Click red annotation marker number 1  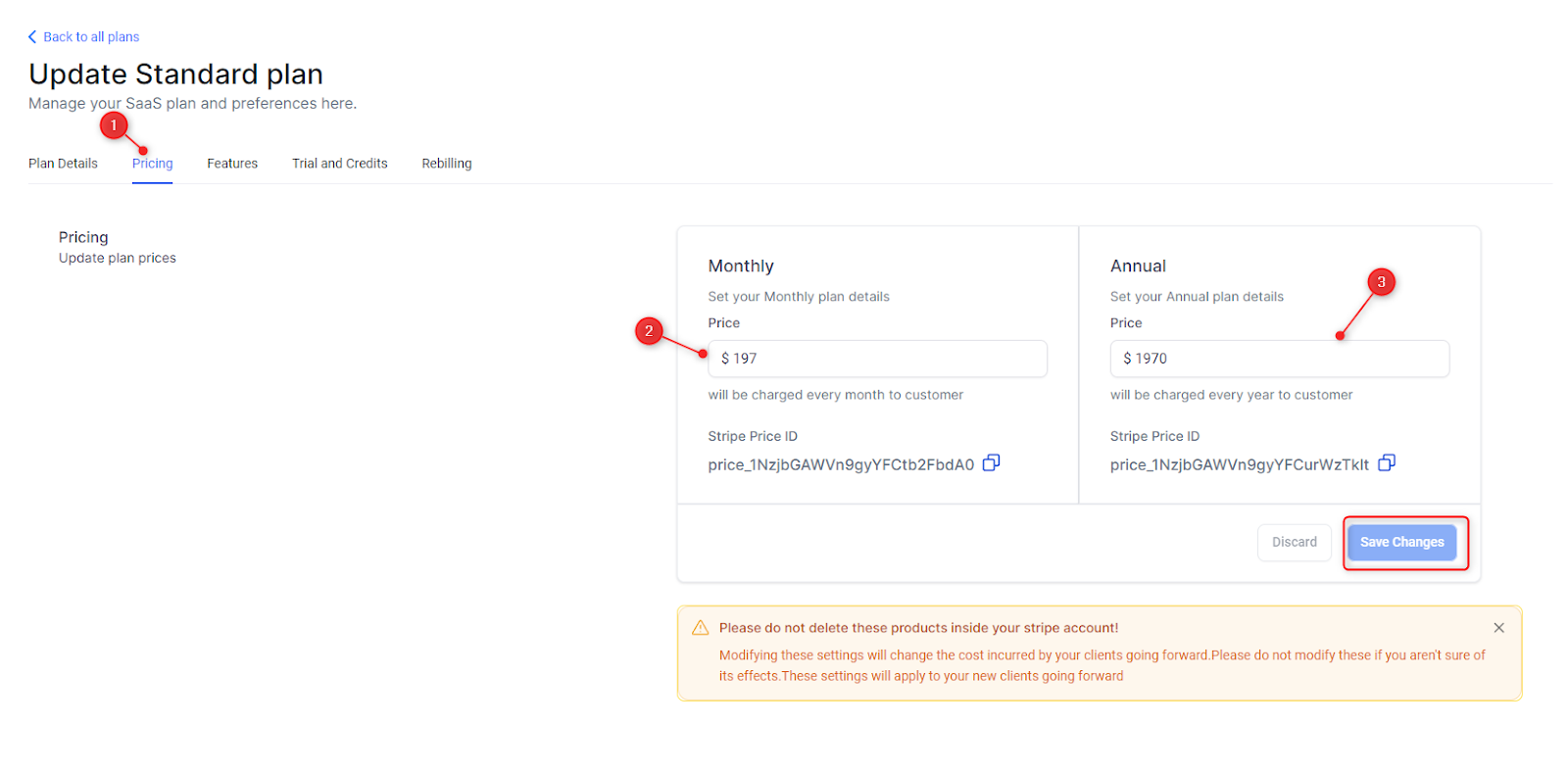[114, 125]
